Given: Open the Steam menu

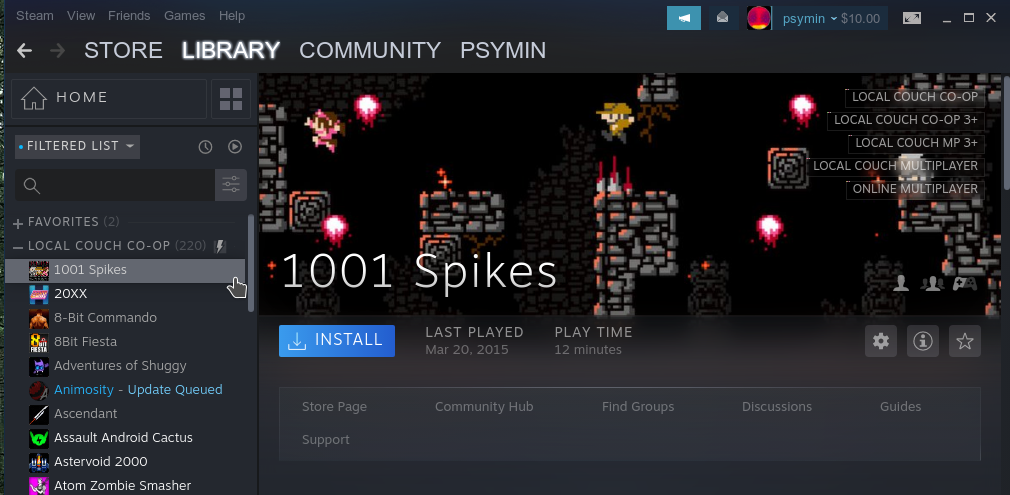Looking at the screenshot, I should coord(35,15).
